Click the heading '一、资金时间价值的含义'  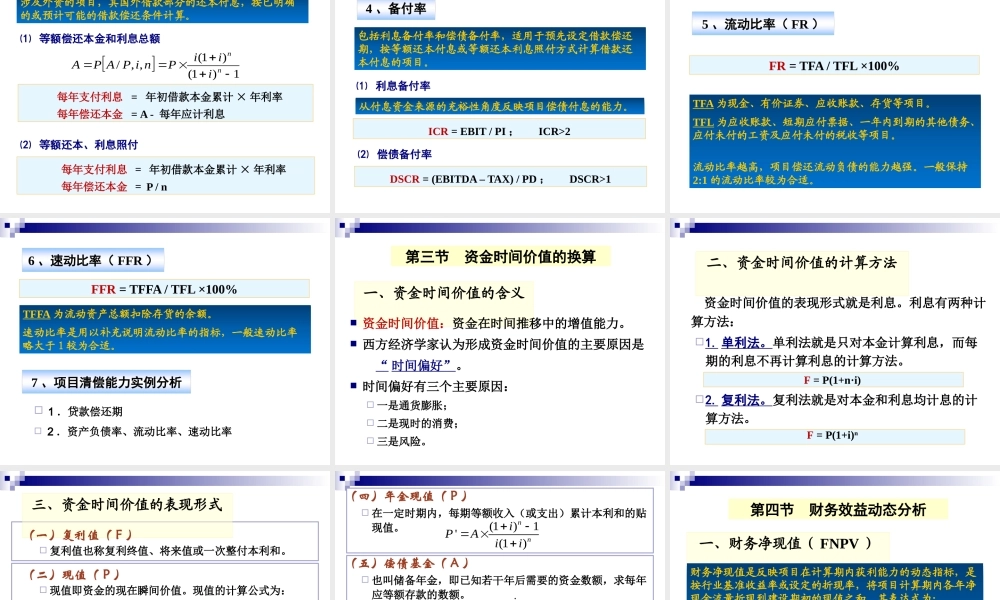click(444, 293)
